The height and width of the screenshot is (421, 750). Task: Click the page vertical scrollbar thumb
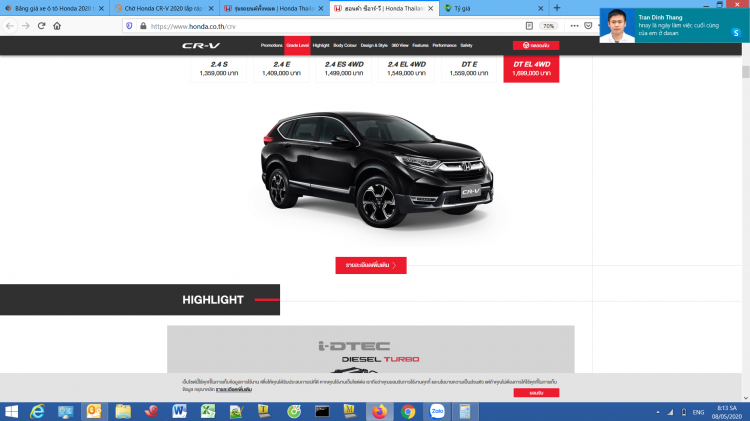click(x=745, y=72)
